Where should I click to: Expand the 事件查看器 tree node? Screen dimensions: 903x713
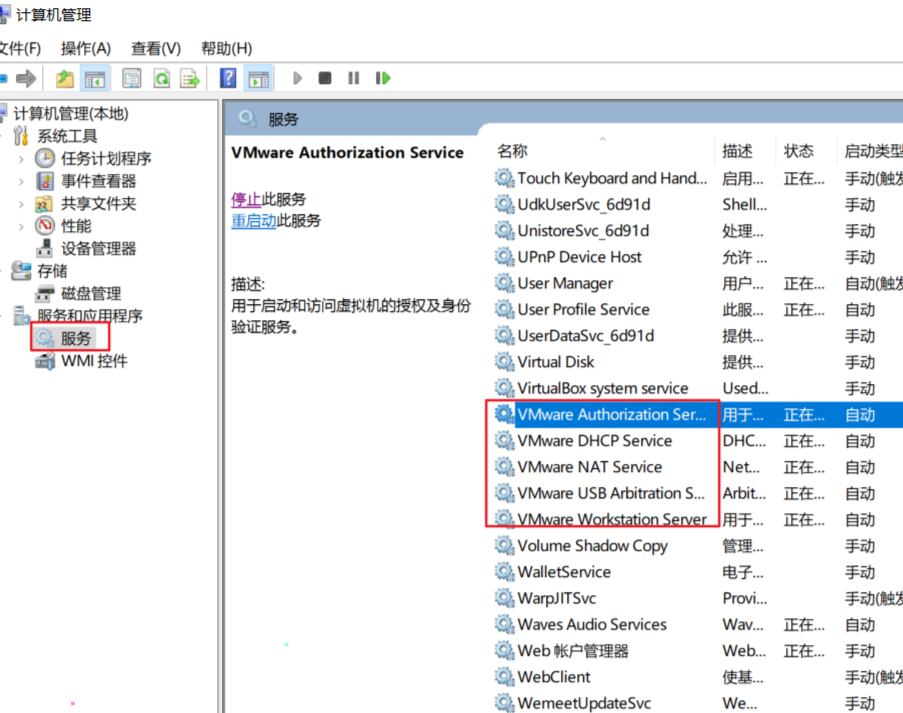click(x=21, y=181)
